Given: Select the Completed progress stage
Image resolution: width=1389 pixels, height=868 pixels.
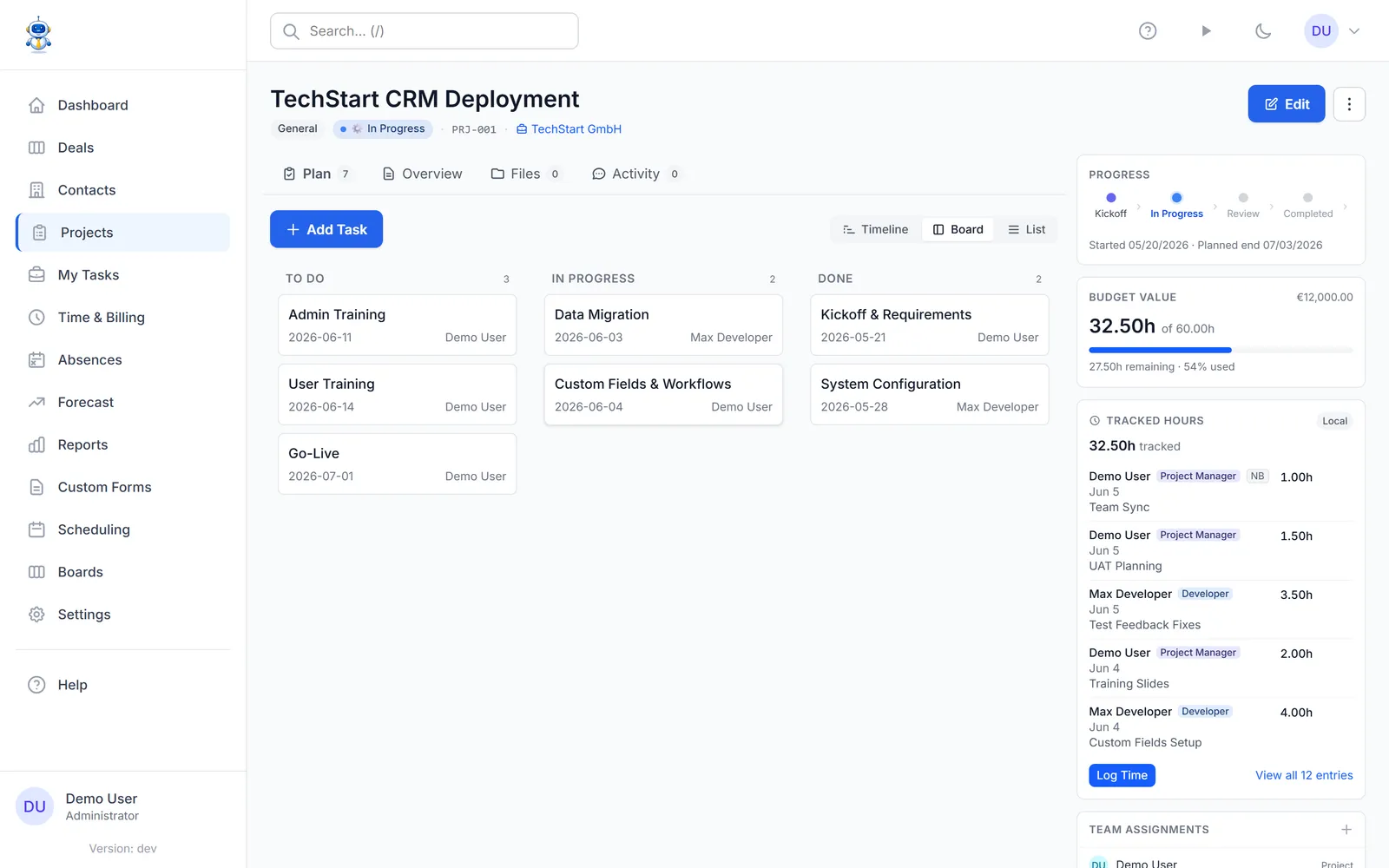Looking at the screenshot, I should [x=1307, y=206].
